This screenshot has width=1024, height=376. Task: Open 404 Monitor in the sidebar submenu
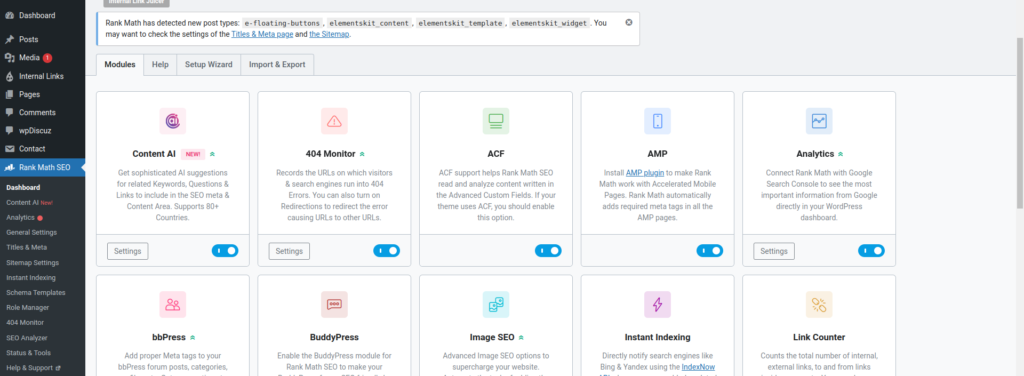coord(25,322)
